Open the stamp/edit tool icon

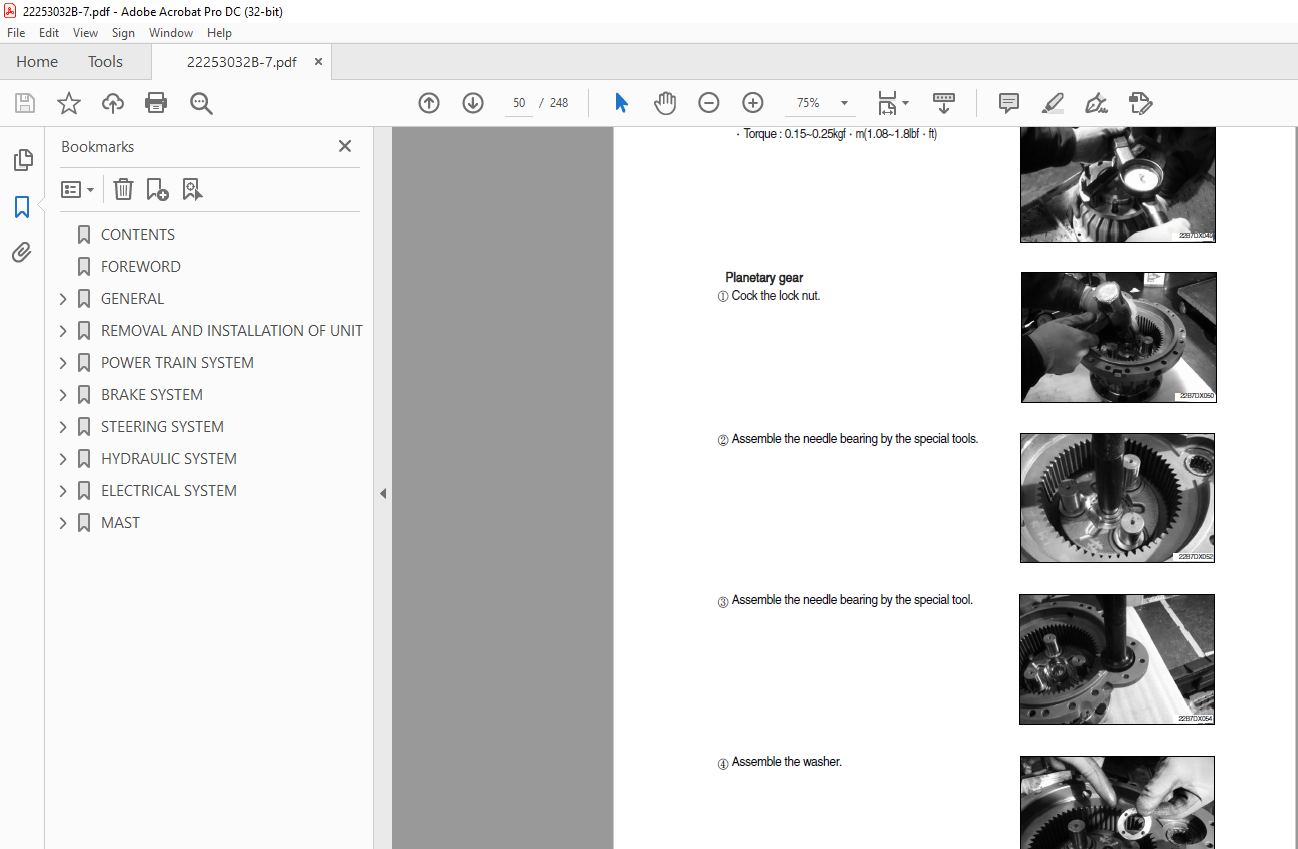(1141, 103)
